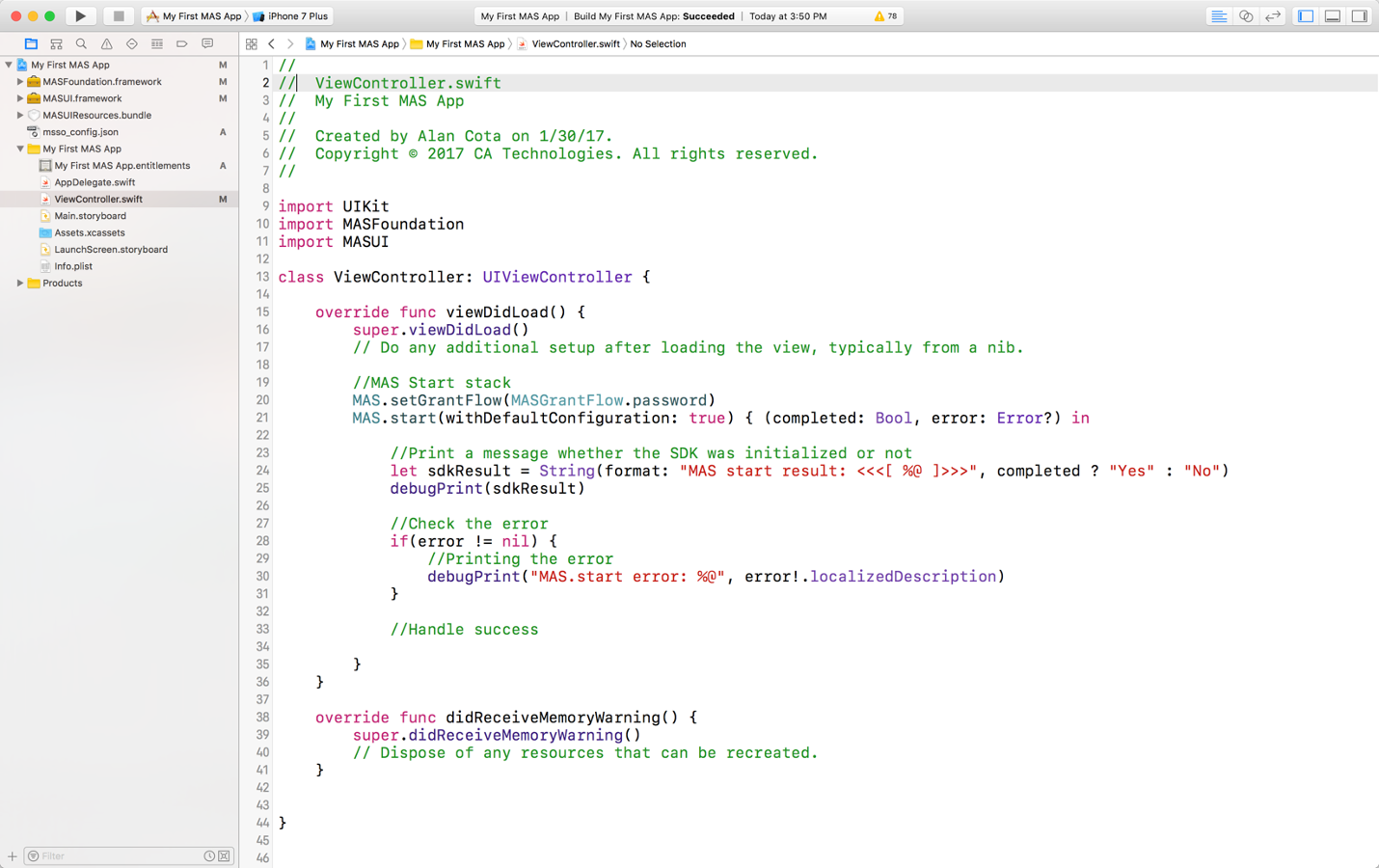Go back in editor history
This screenshot has width=1379, height=868.
[272, 44]
